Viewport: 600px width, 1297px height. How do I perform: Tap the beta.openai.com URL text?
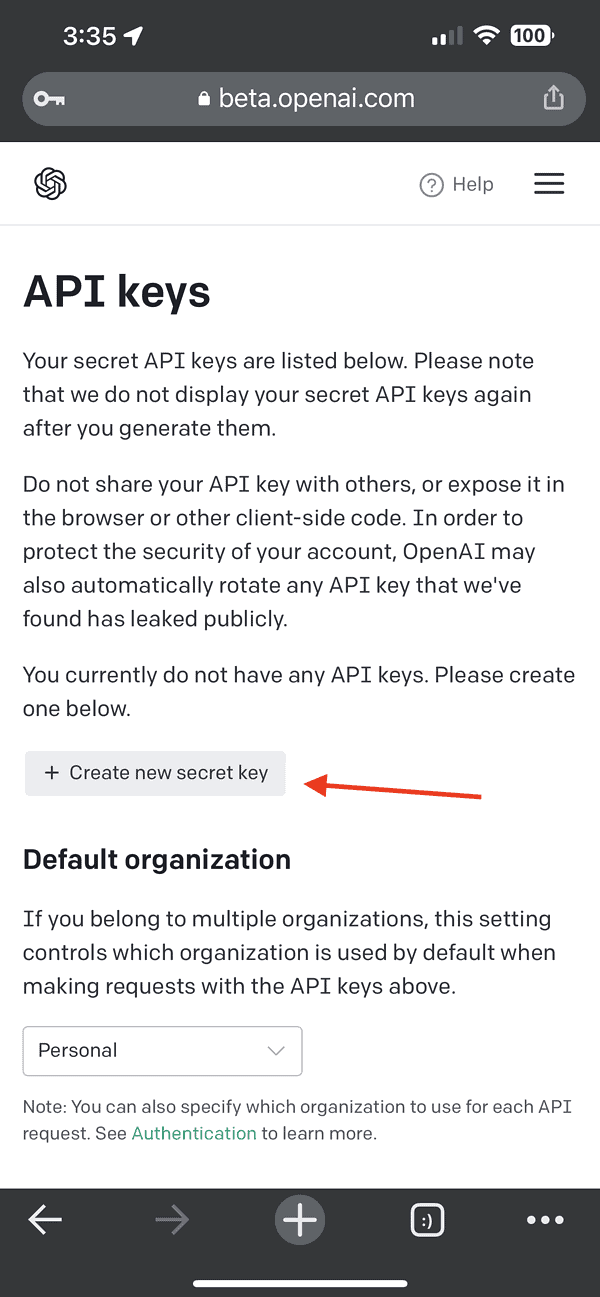tap(316, 98)
